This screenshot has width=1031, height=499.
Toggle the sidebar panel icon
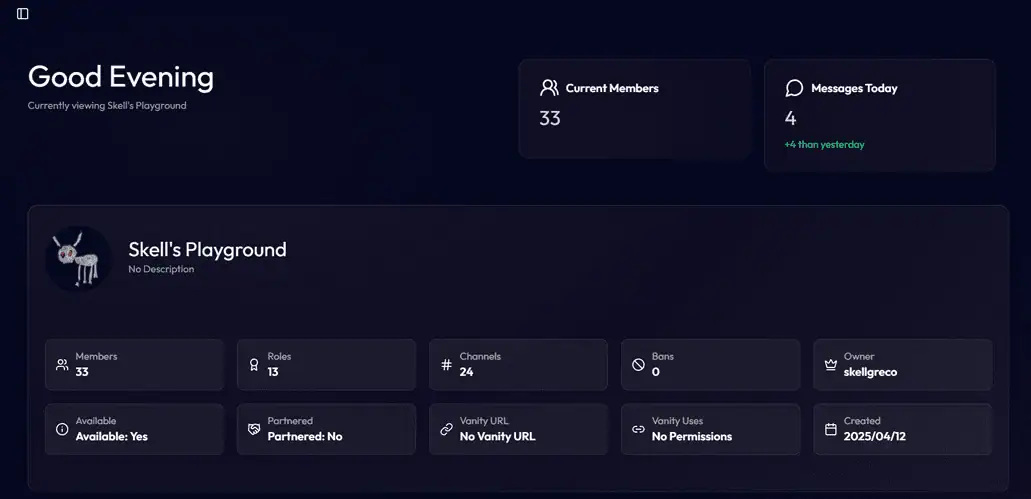click(23, 14)
